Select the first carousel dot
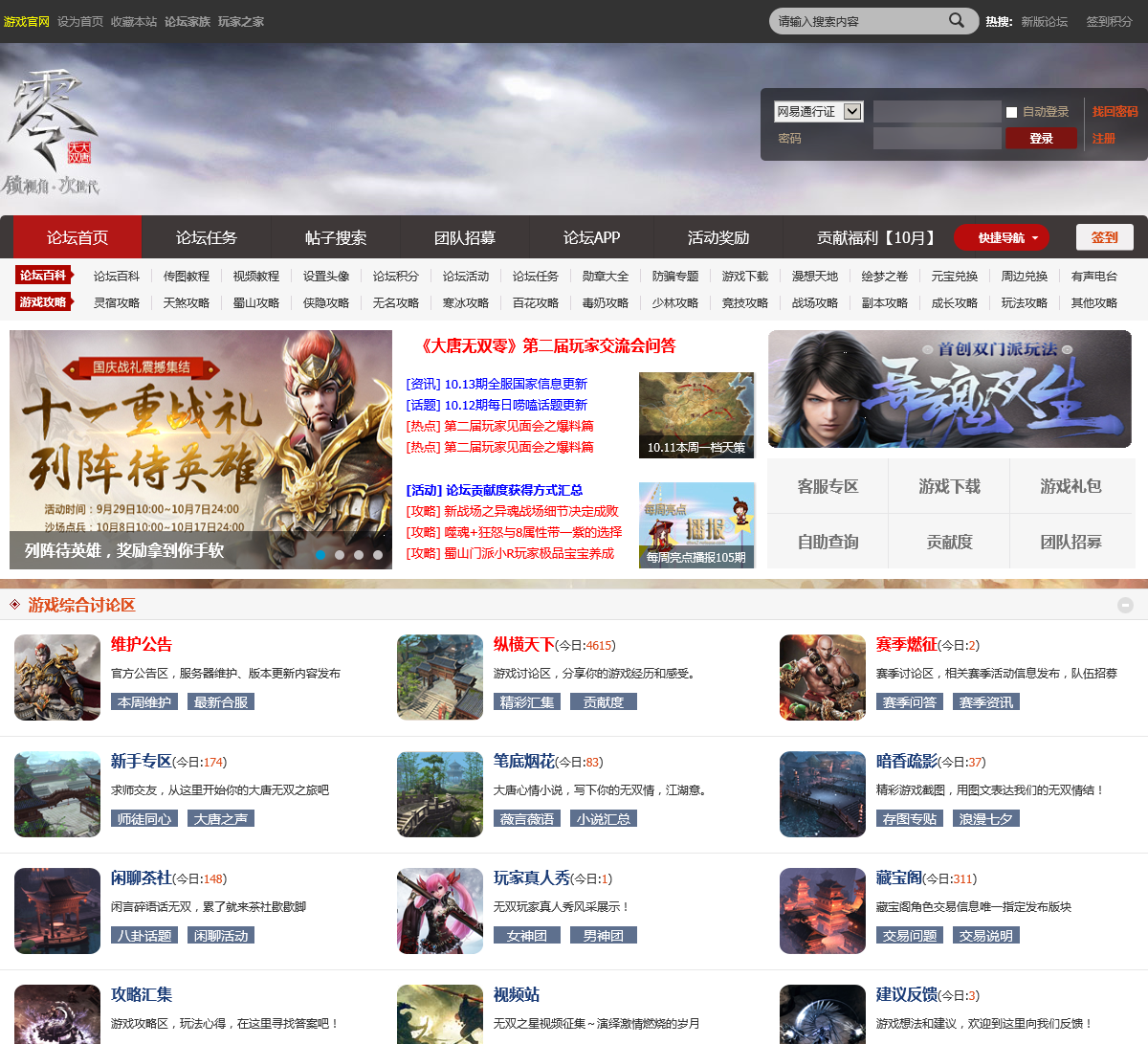1148x1044 pixels. pyautogui.click(x=320, y=555)
